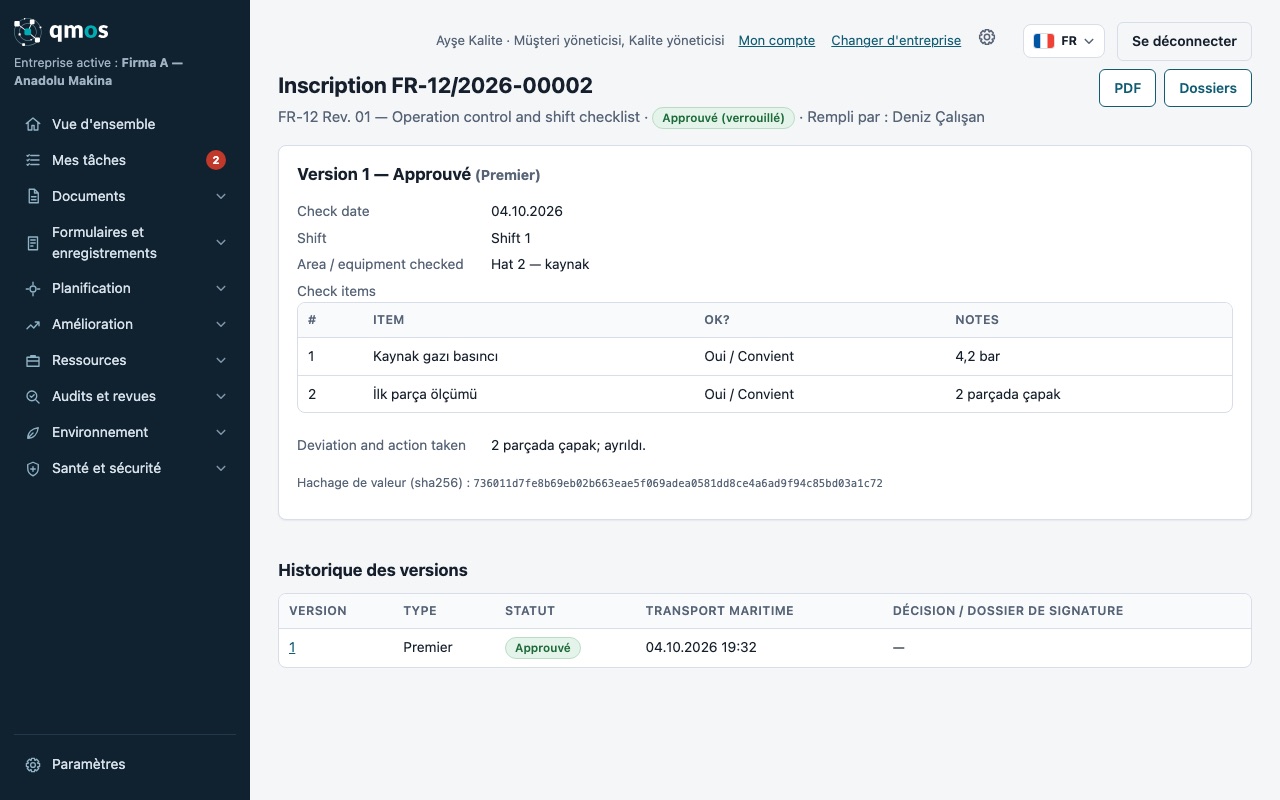Open the Mon compte link
The height and width of the screenshot is (800, 1280).
point(777,41)
